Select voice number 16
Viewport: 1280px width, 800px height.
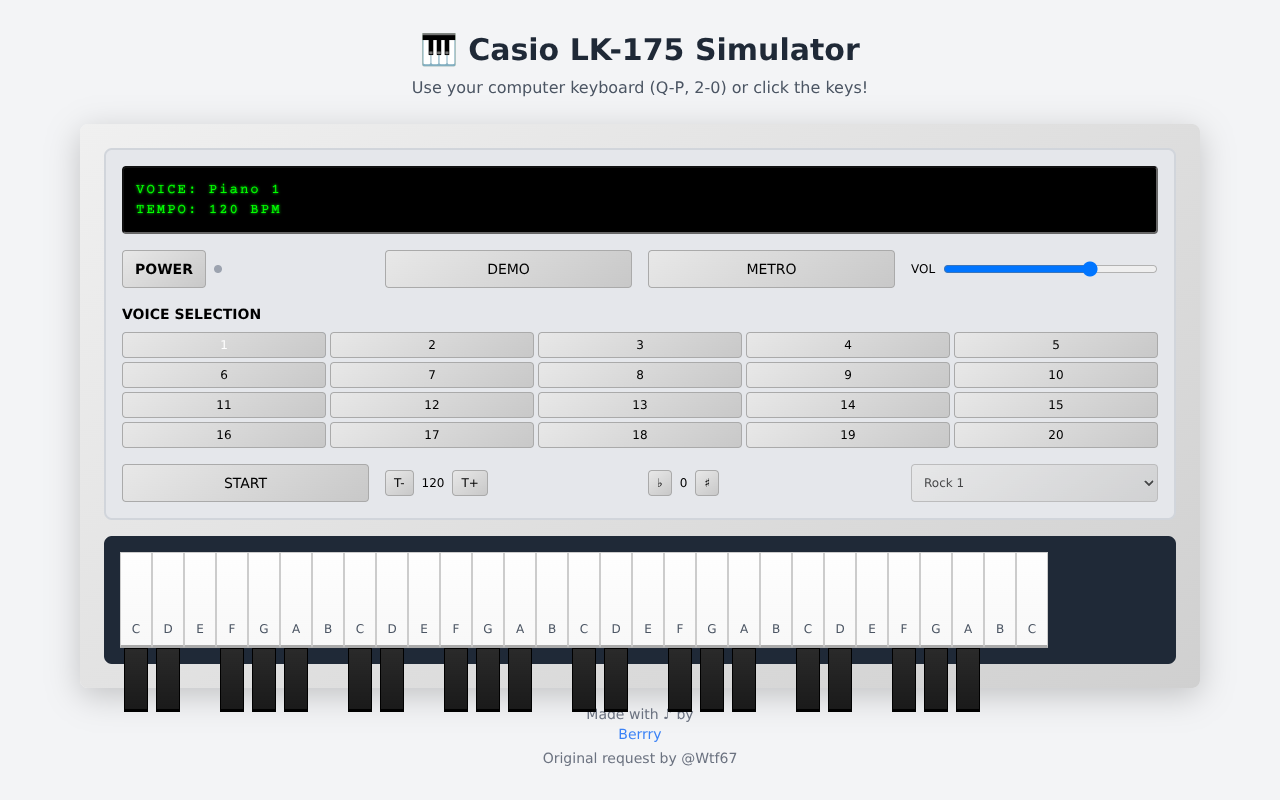223,434
